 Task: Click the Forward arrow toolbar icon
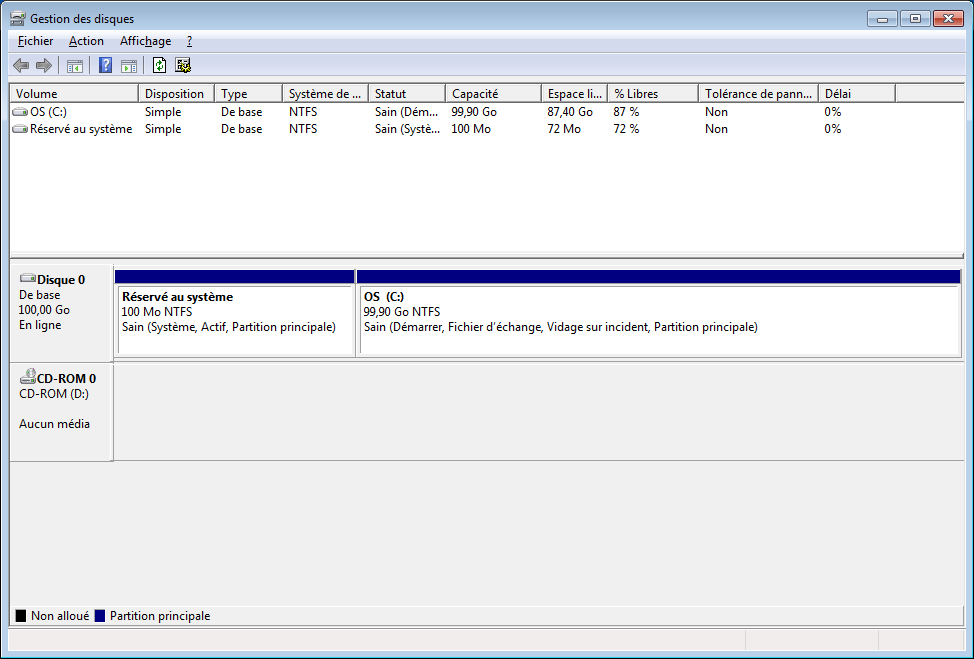coord(43,65)
